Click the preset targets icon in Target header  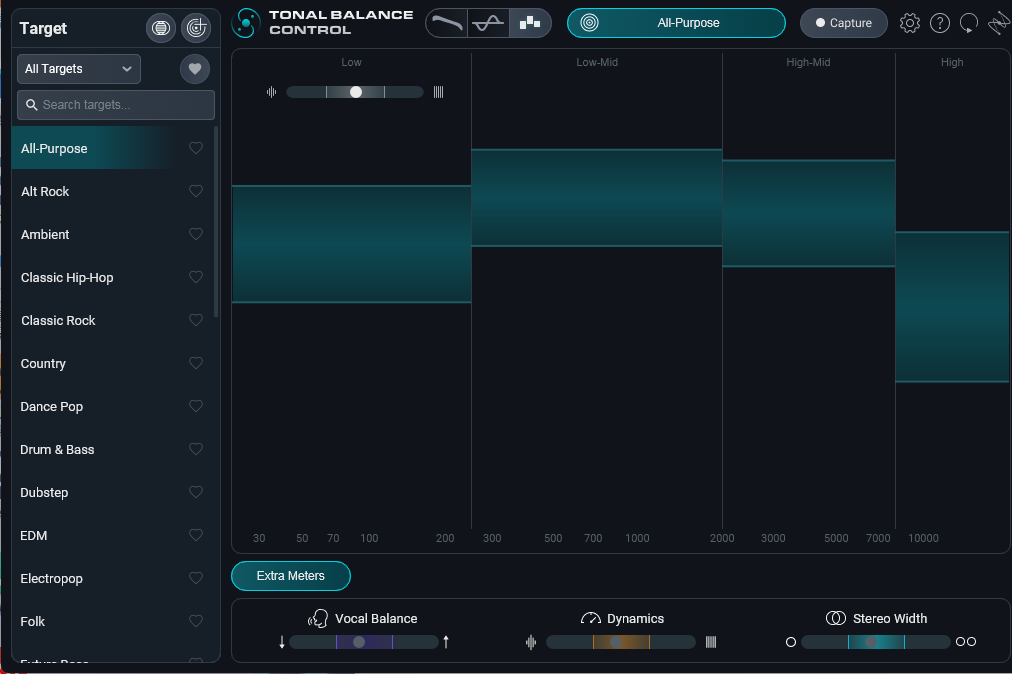161,28
